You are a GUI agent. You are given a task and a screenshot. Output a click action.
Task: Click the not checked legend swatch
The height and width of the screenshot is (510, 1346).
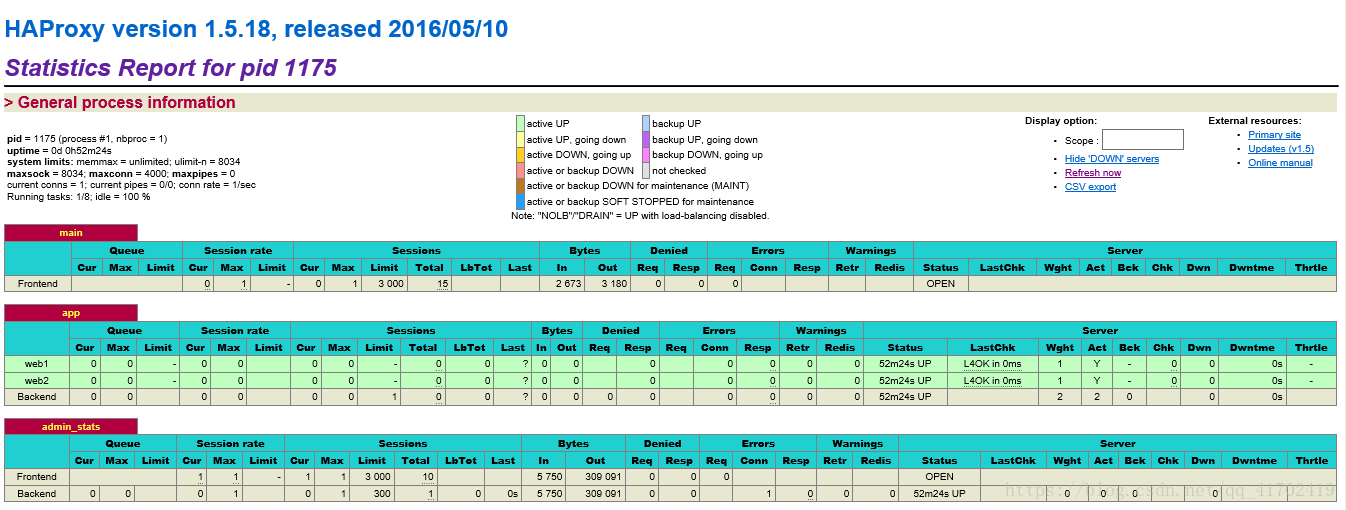pyautogui.click(x=646, y=171)
